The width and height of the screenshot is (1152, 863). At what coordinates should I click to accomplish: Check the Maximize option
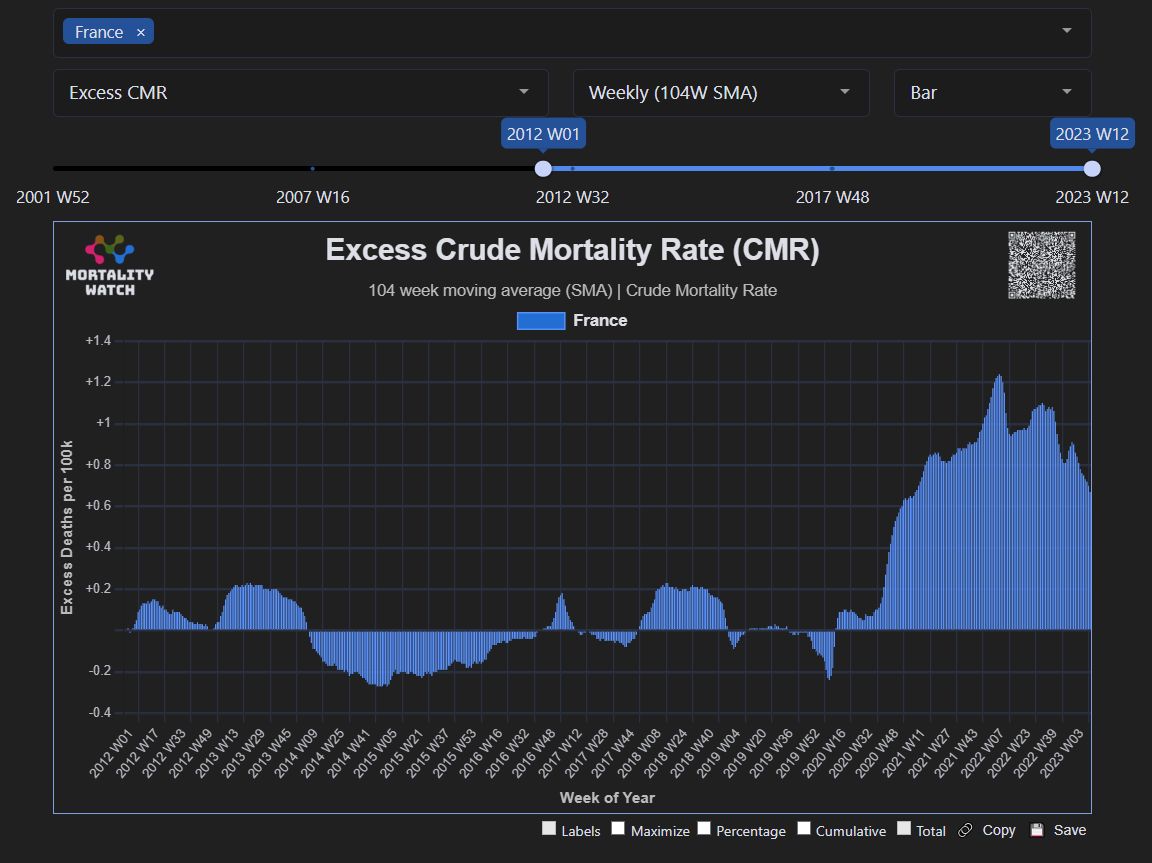point(619,829)
